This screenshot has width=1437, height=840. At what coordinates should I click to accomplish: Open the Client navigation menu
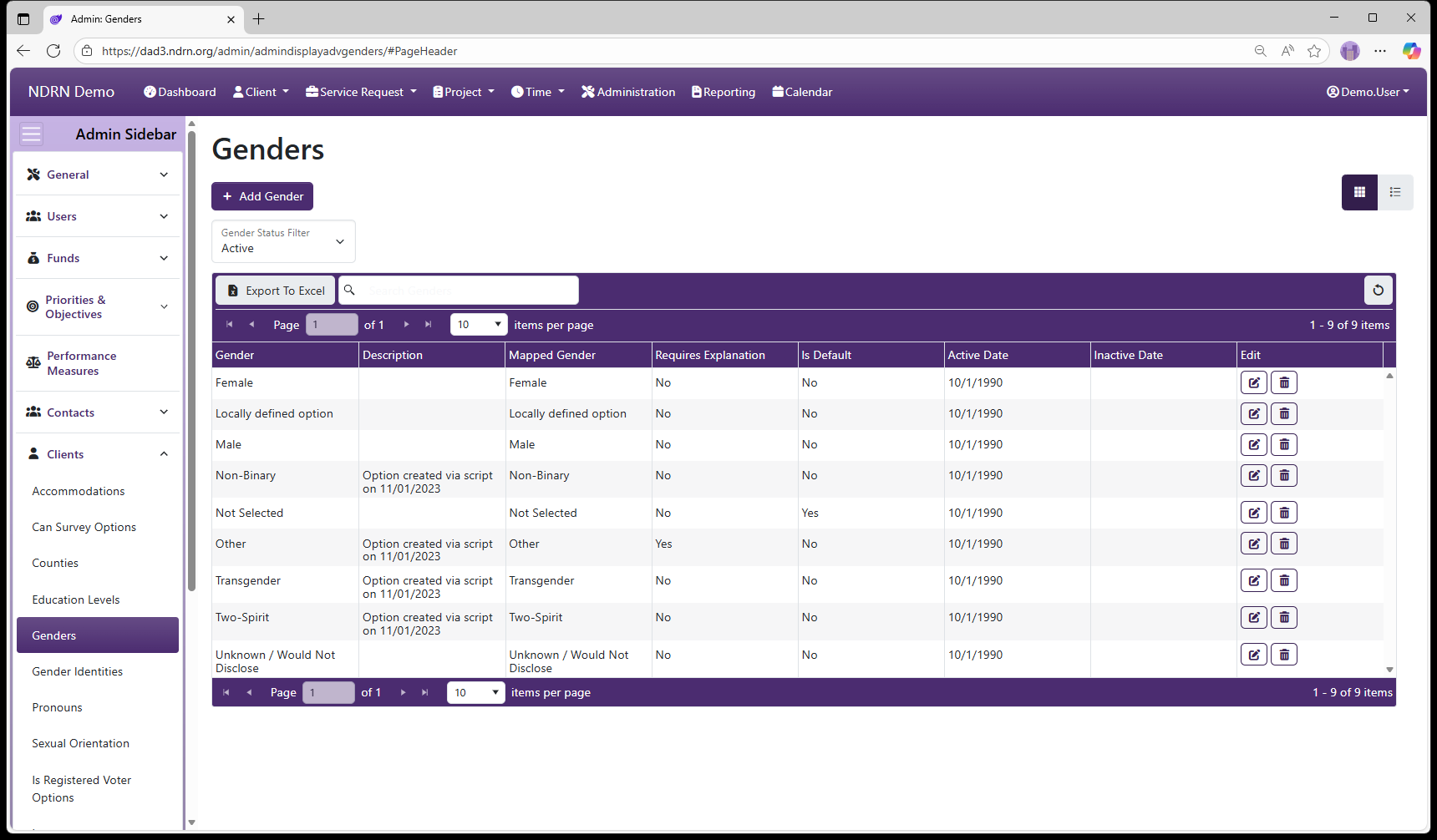click(x=261, y=92)
